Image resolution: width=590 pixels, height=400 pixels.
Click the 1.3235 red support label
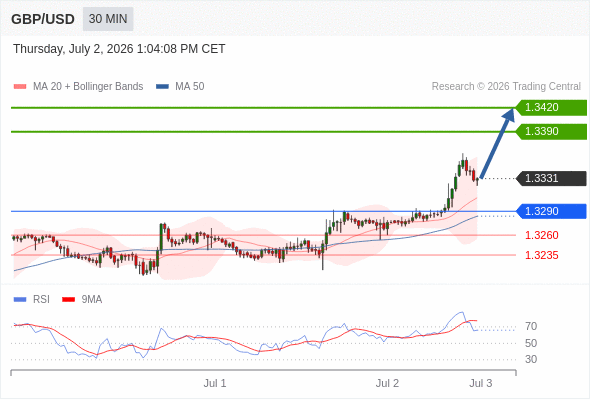pyautogui.click(x=541, y=255)
